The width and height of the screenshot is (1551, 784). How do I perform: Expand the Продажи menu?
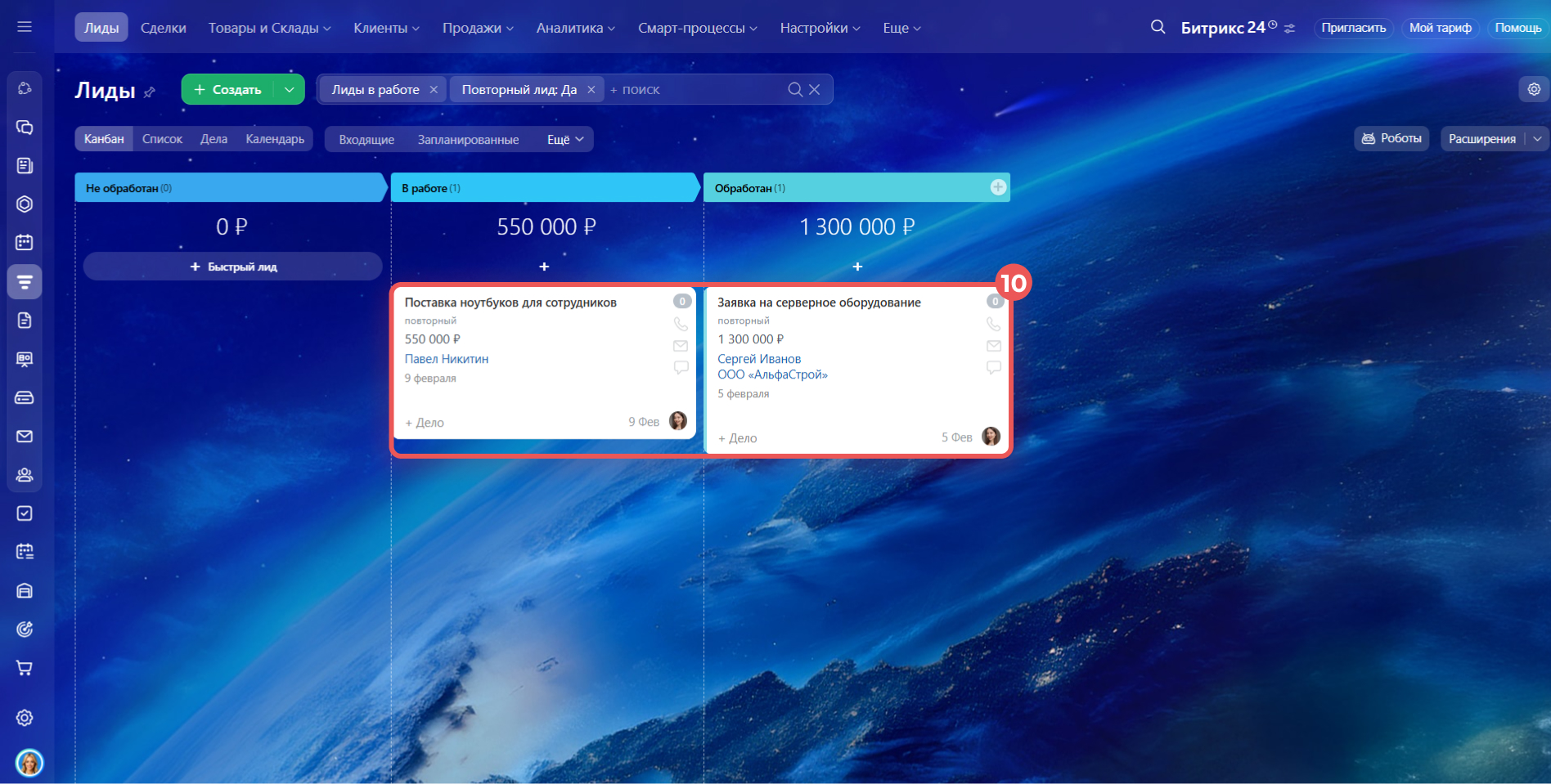point(478,28)
